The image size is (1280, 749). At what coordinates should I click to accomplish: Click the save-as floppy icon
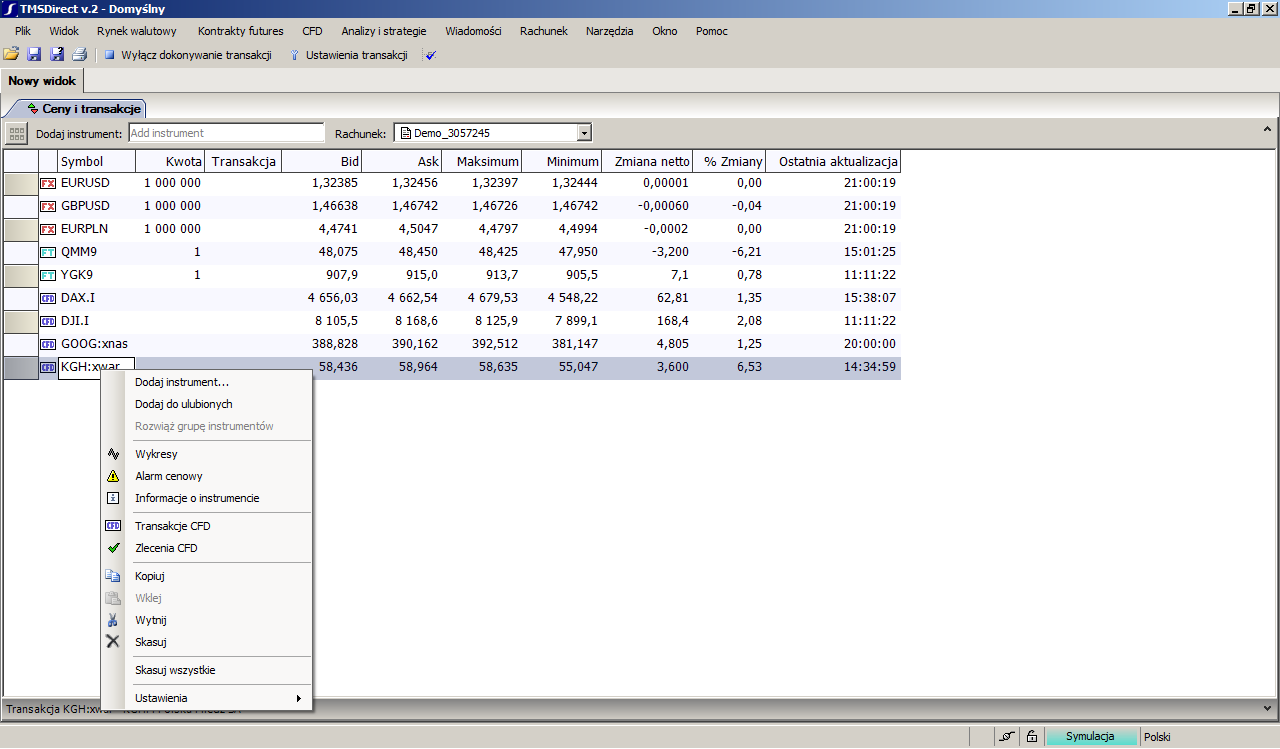pos(57,55)
